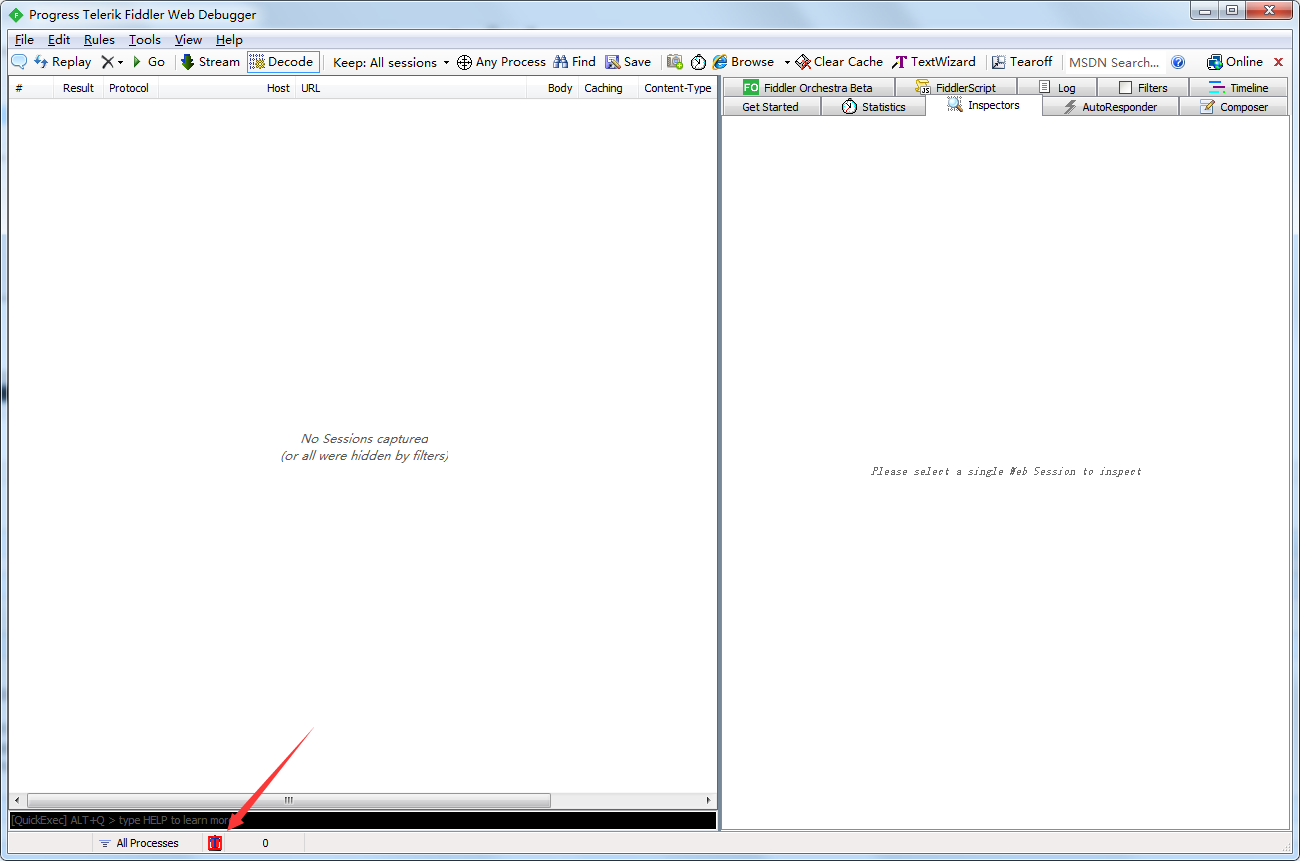The width and height of the screenshot is (1300, 861).
Task: Click the blue help question icon
Action: (1178, 62)
